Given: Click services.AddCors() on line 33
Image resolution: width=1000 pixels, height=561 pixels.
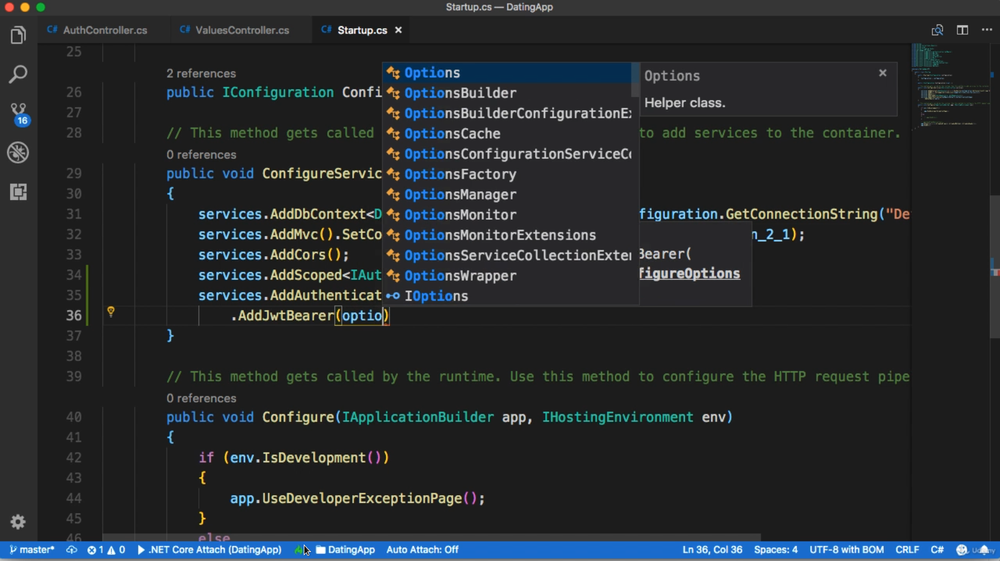Looking at the screenshot, I should pyautogui.click(x=274, y=255).
